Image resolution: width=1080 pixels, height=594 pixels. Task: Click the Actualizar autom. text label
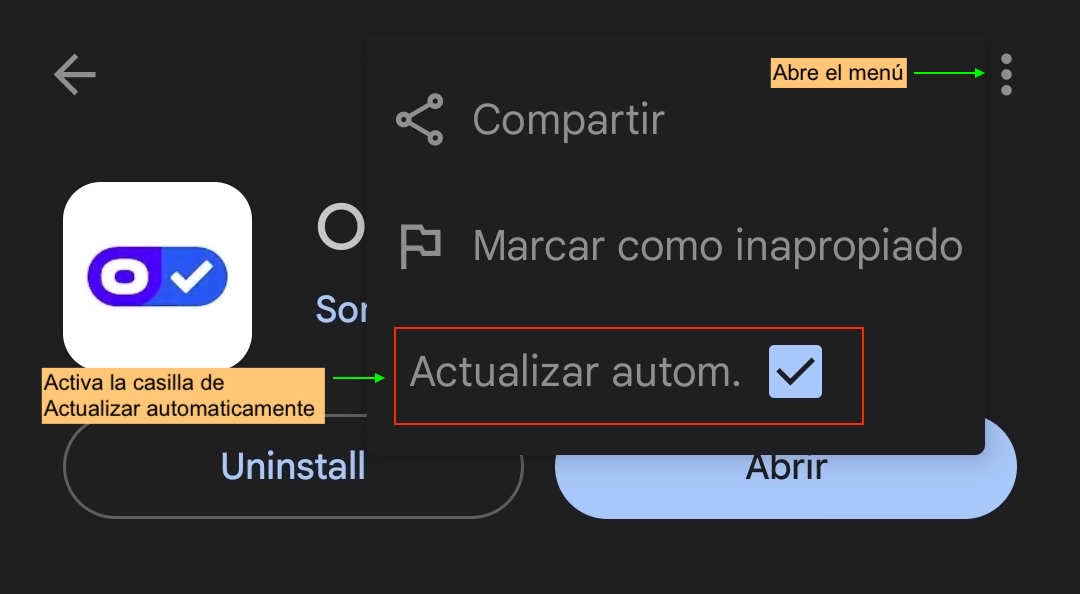click(x=575, y=372)
